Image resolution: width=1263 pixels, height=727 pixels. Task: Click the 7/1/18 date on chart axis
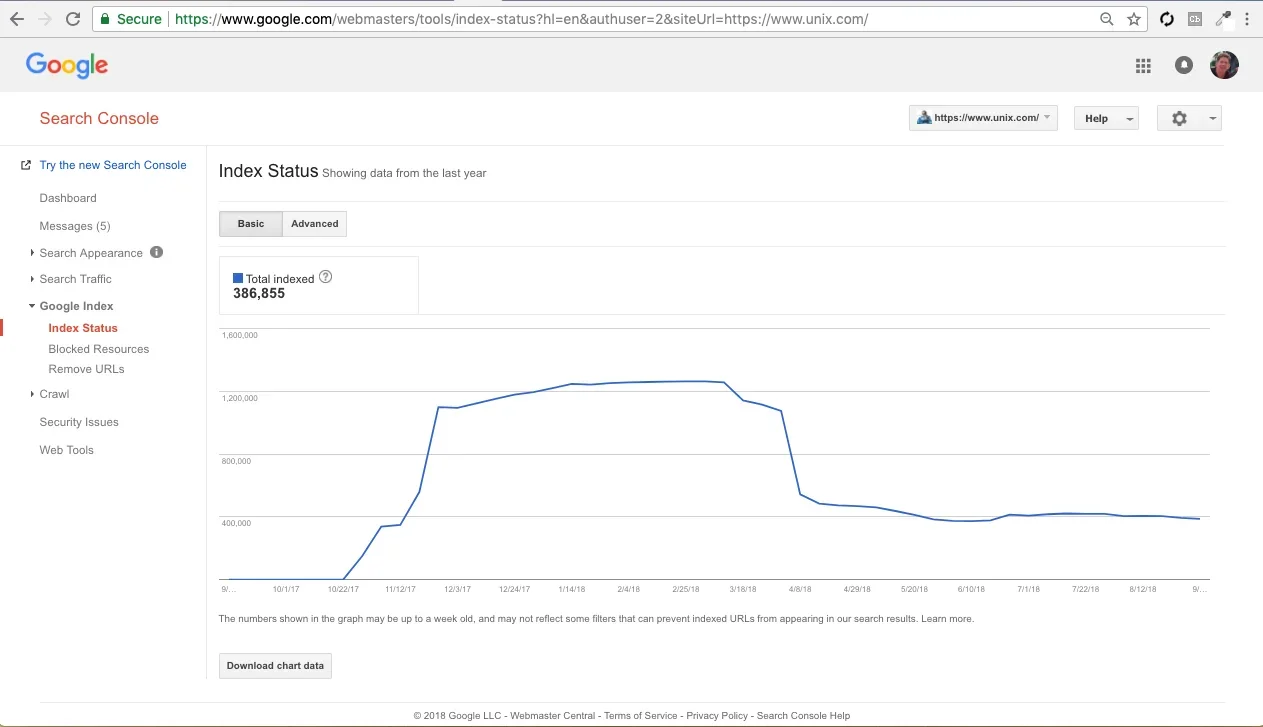1029,590
